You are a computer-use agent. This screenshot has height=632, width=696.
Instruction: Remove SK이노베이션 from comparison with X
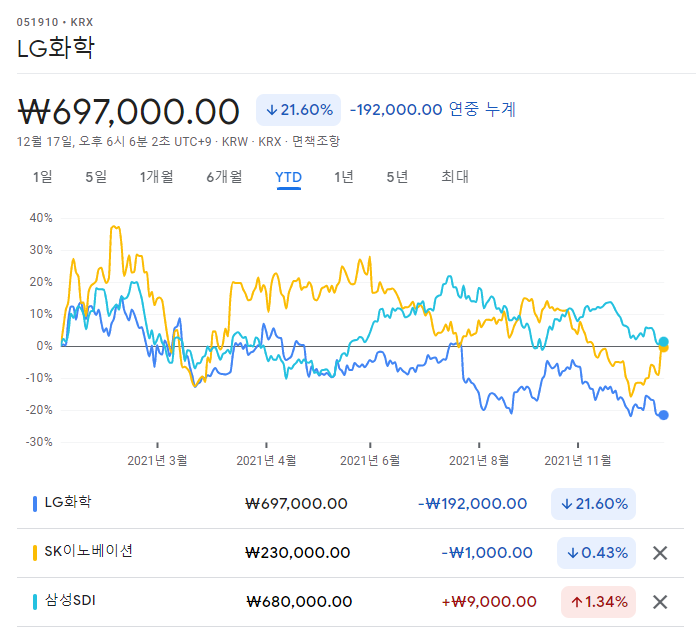(660, 553)
